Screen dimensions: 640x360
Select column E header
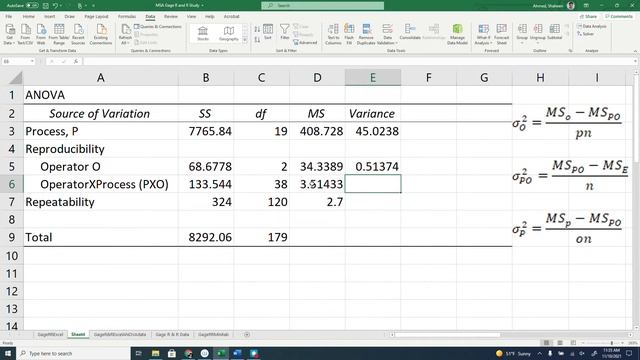pyautogui.click(x=373, y=78)
